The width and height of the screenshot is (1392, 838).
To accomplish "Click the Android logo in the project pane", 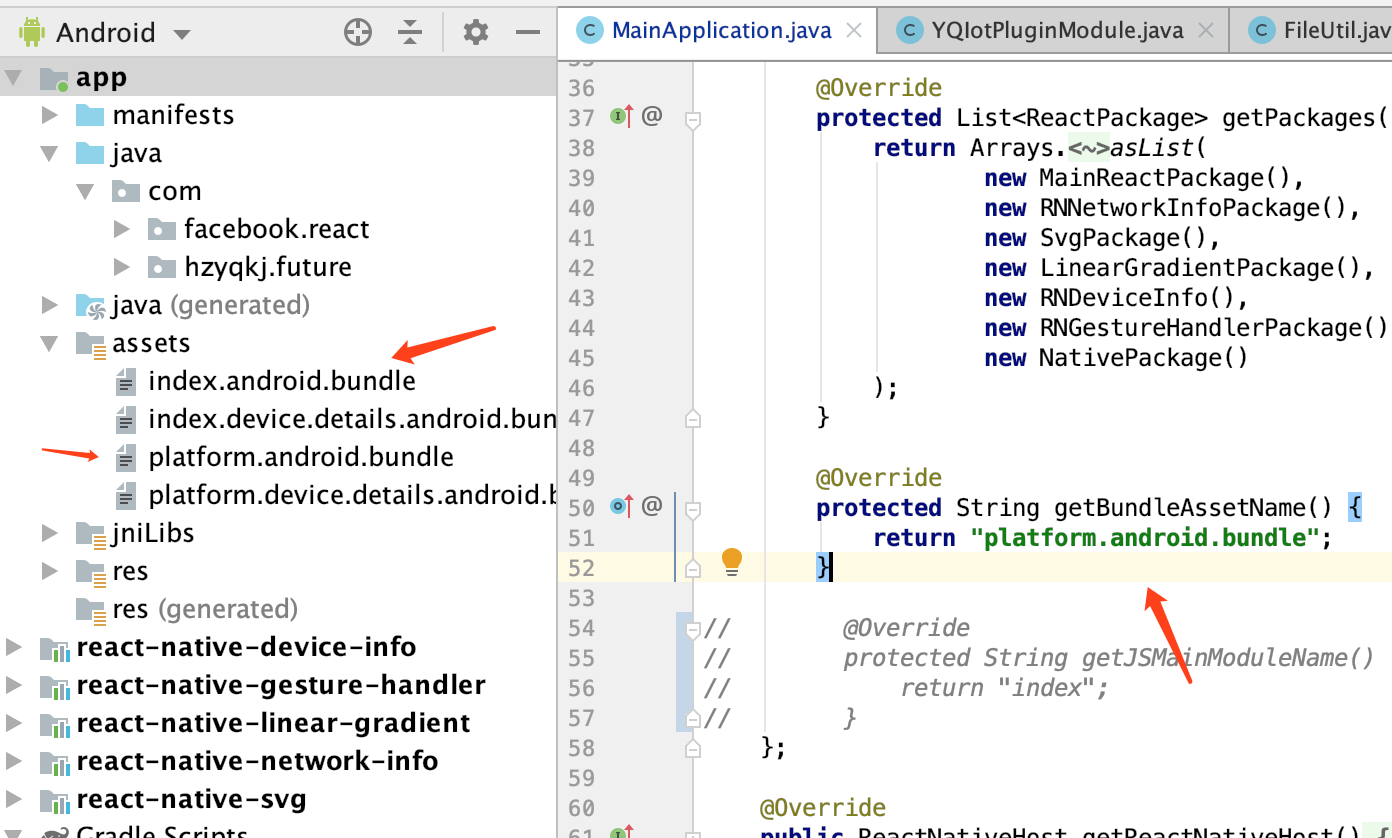I will [x=30, y=31].
